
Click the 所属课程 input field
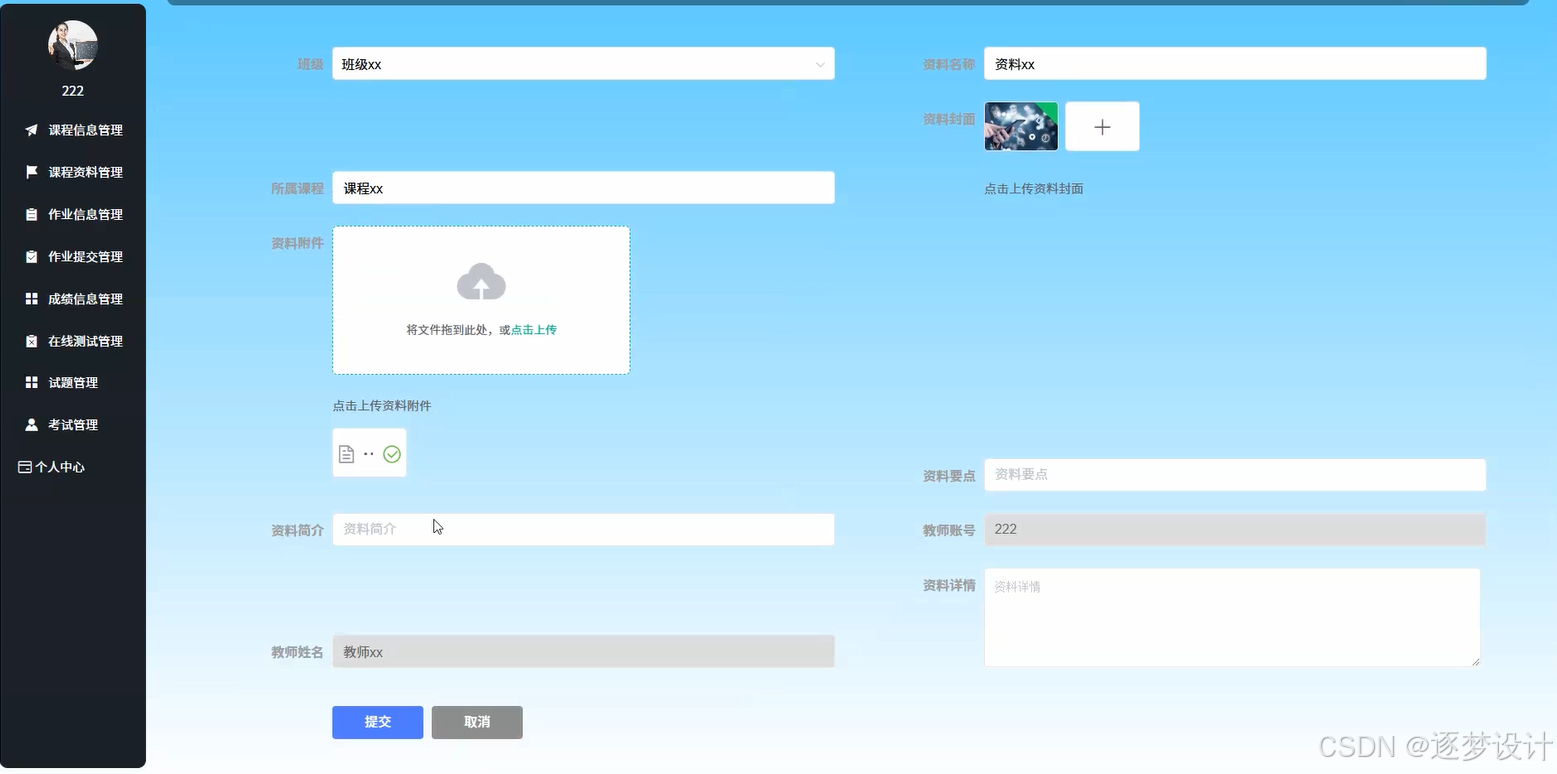(x=583, y=188)
